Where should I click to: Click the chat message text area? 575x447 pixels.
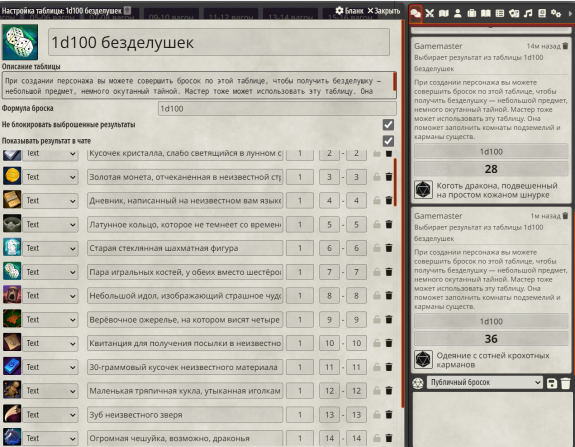pyautogui.click(x=492, y=419)
